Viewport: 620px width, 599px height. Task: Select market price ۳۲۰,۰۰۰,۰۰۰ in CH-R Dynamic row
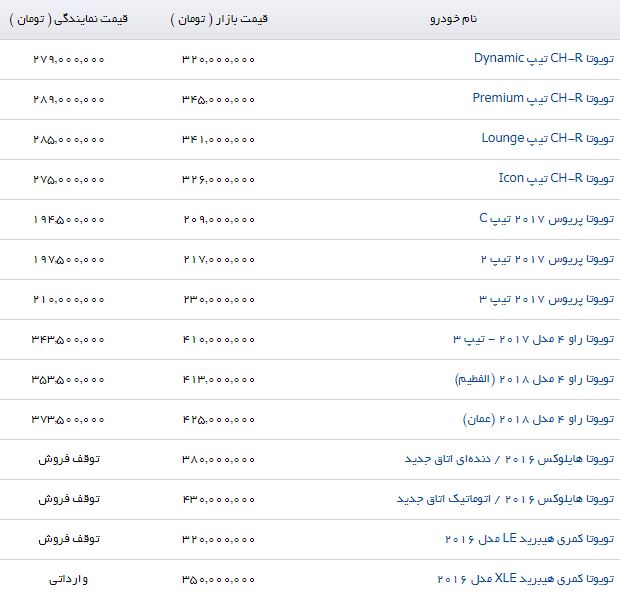pyautogui.click(x=218, y=59)
